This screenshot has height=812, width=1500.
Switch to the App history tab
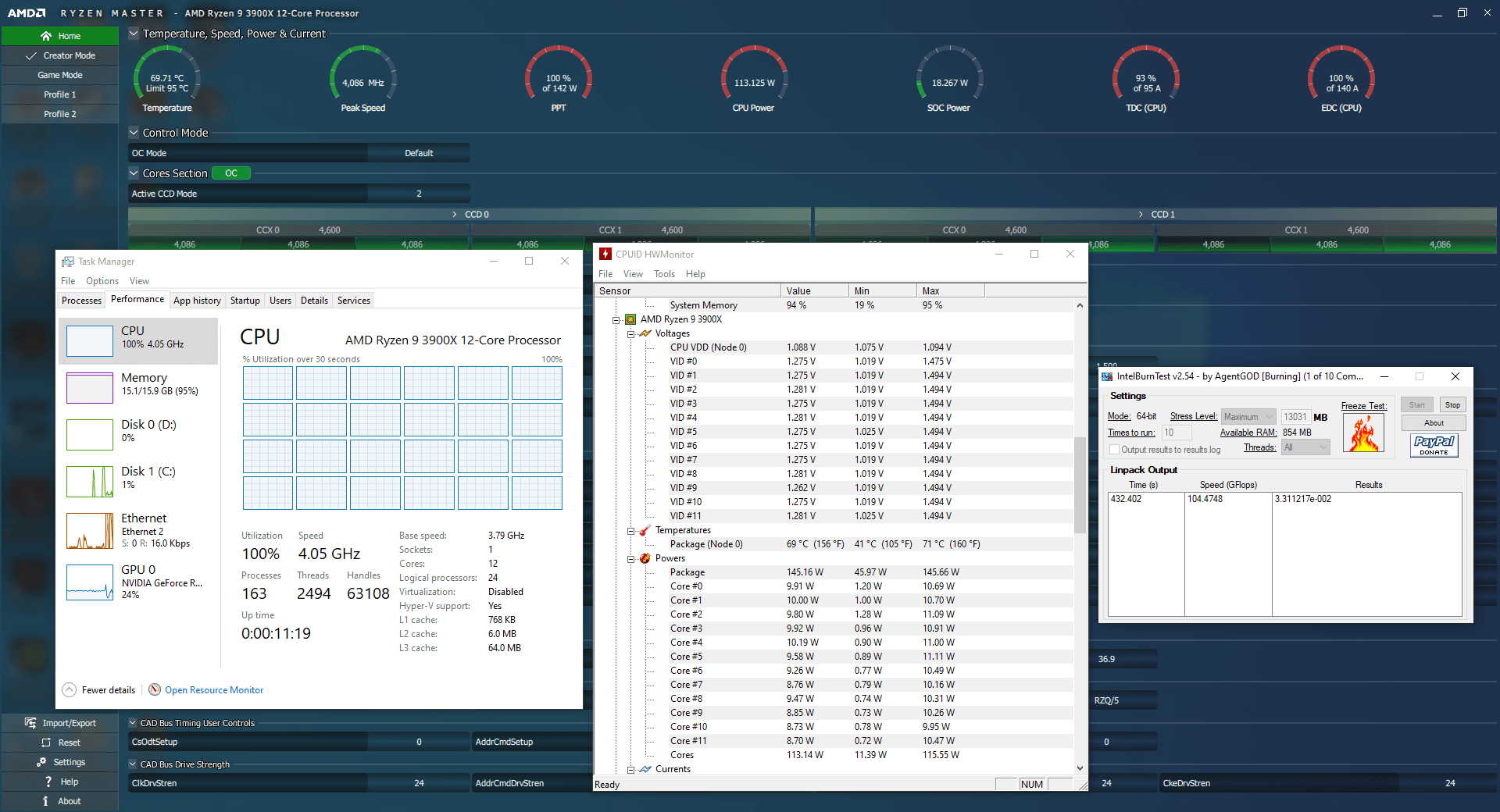click(x=197, y=301)
